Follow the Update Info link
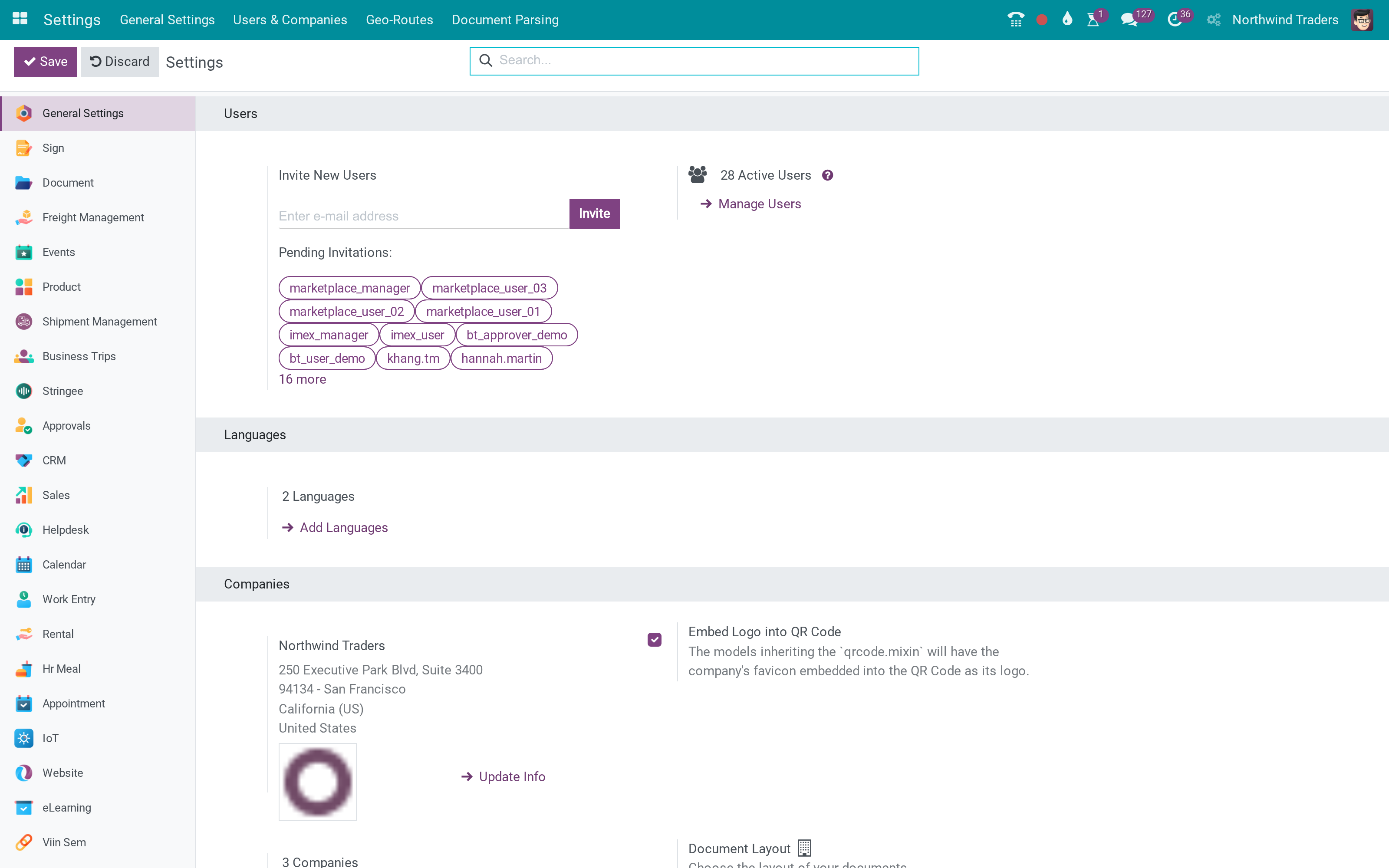Screen dimensions: 1389x868 [503, 777]
